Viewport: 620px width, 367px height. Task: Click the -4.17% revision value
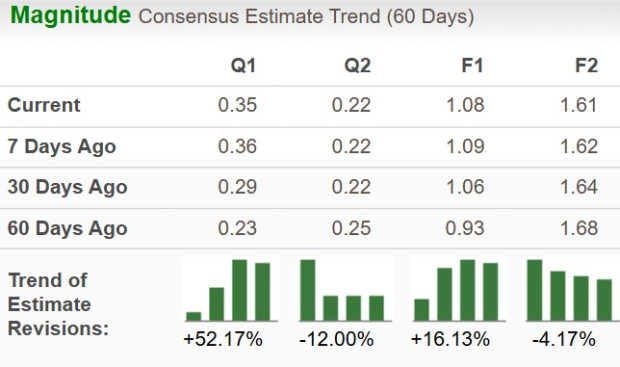click(564, 339)
